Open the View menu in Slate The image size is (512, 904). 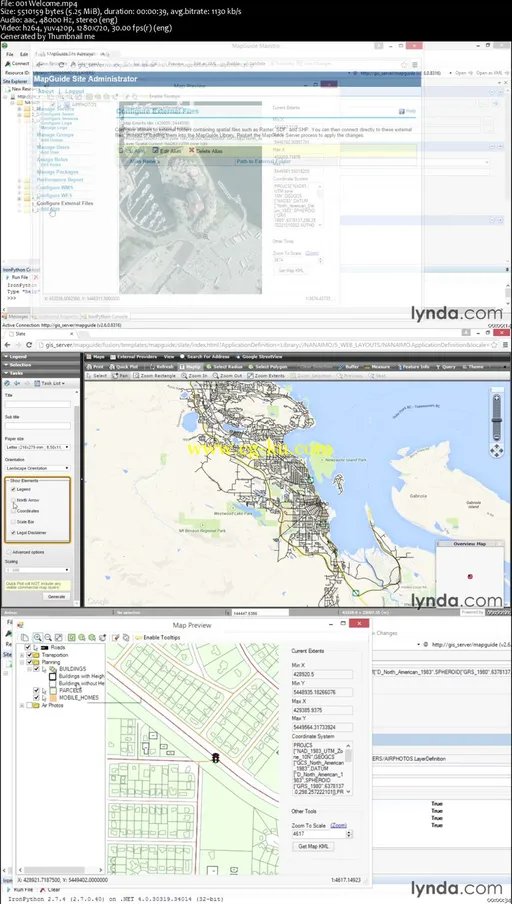[x=168, y=357]
